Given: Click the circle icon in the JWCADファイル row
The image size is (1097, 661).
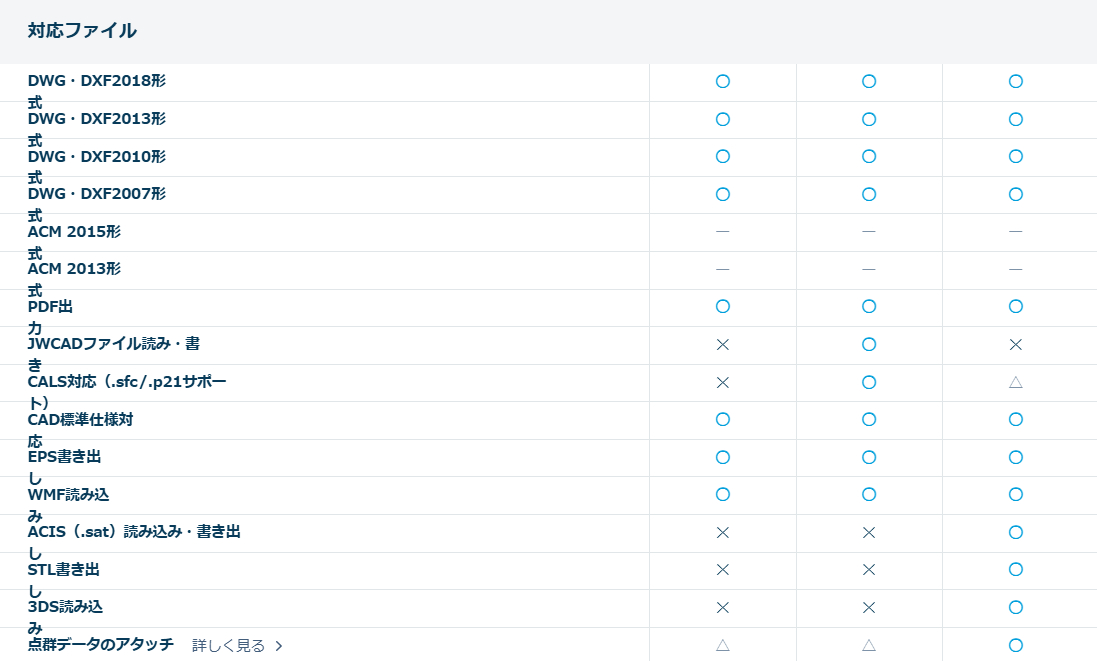Looking at the screenshot, I should pyautogui.click(x=869, y=344).
